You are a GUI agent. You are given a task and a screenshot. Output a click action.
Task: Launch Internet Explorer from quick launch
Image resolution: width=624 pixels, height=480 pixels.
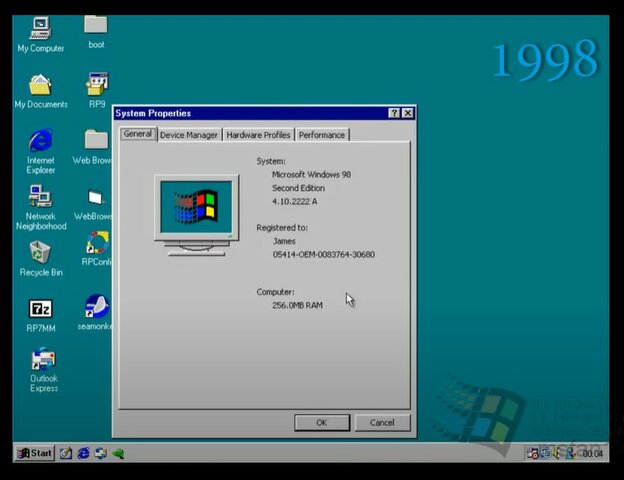point(83,453)
